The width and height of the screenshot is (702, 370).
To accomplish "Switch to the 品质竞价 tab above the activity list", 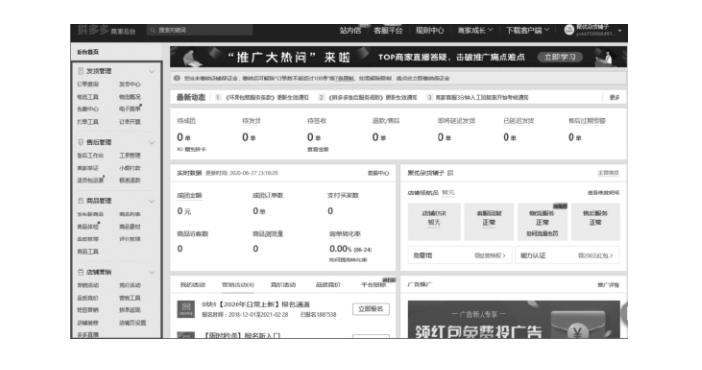I will (328, 285).
